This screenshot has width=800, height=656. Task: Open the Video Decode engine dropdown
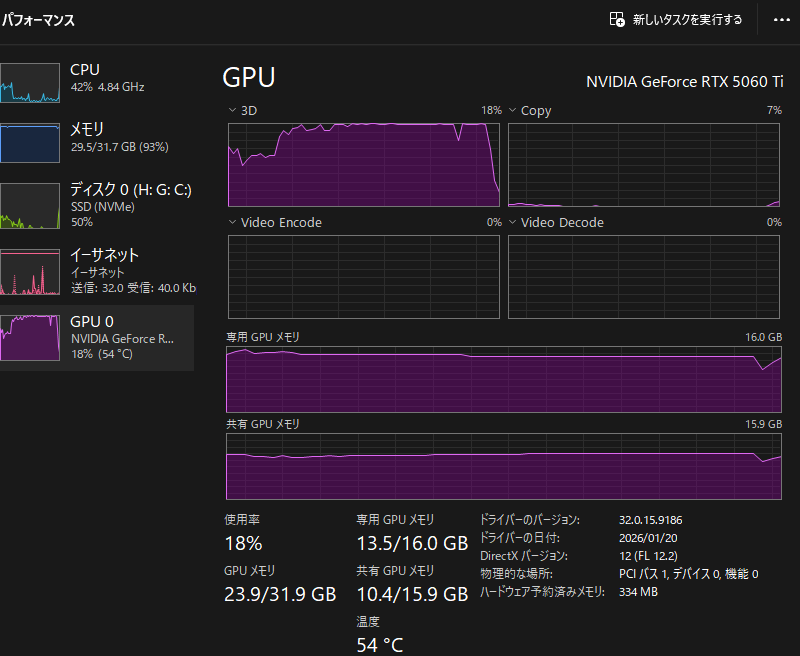click(513, 222)
